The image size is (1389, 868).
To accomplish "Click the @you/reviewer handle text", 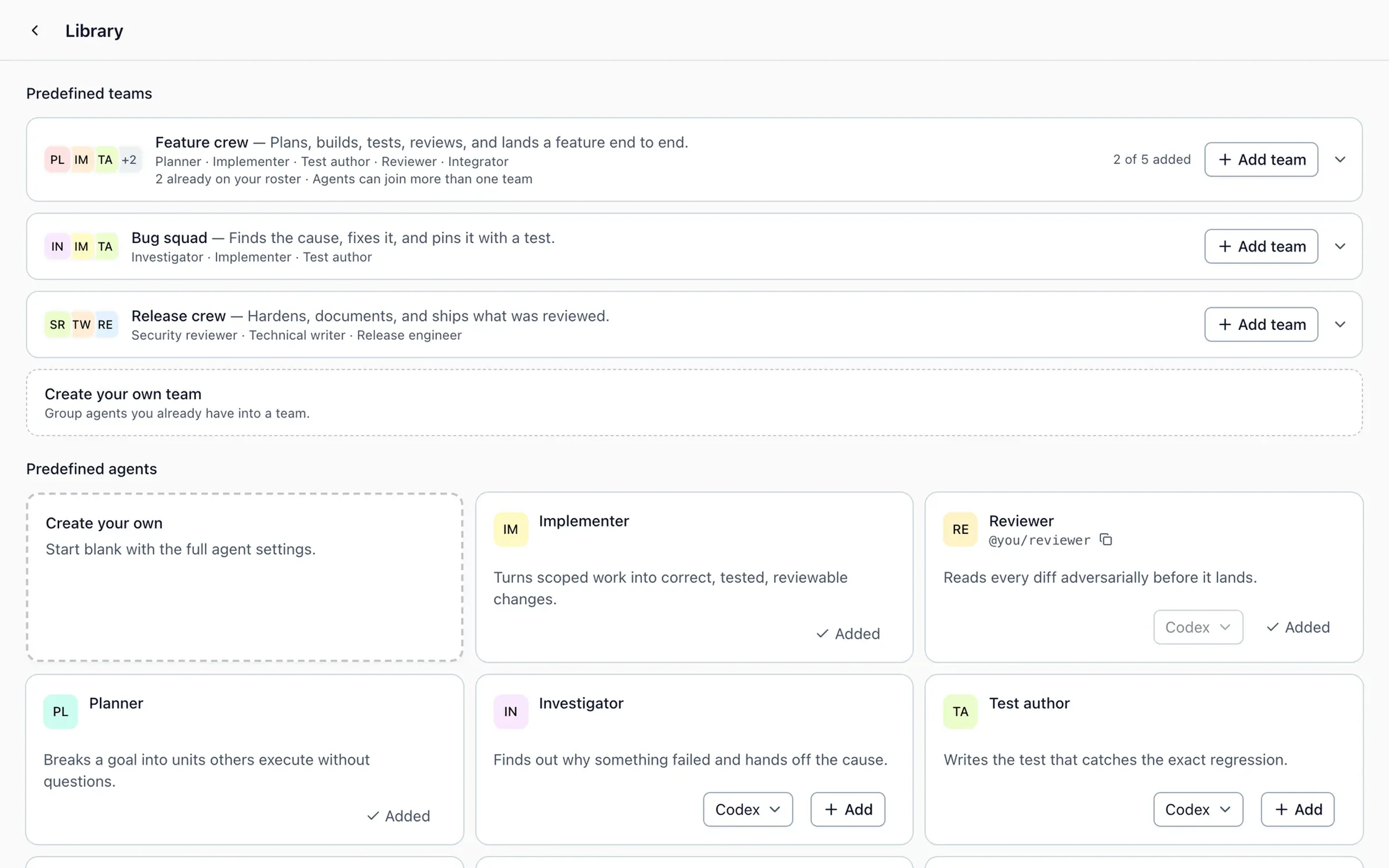I will 1039,540.
